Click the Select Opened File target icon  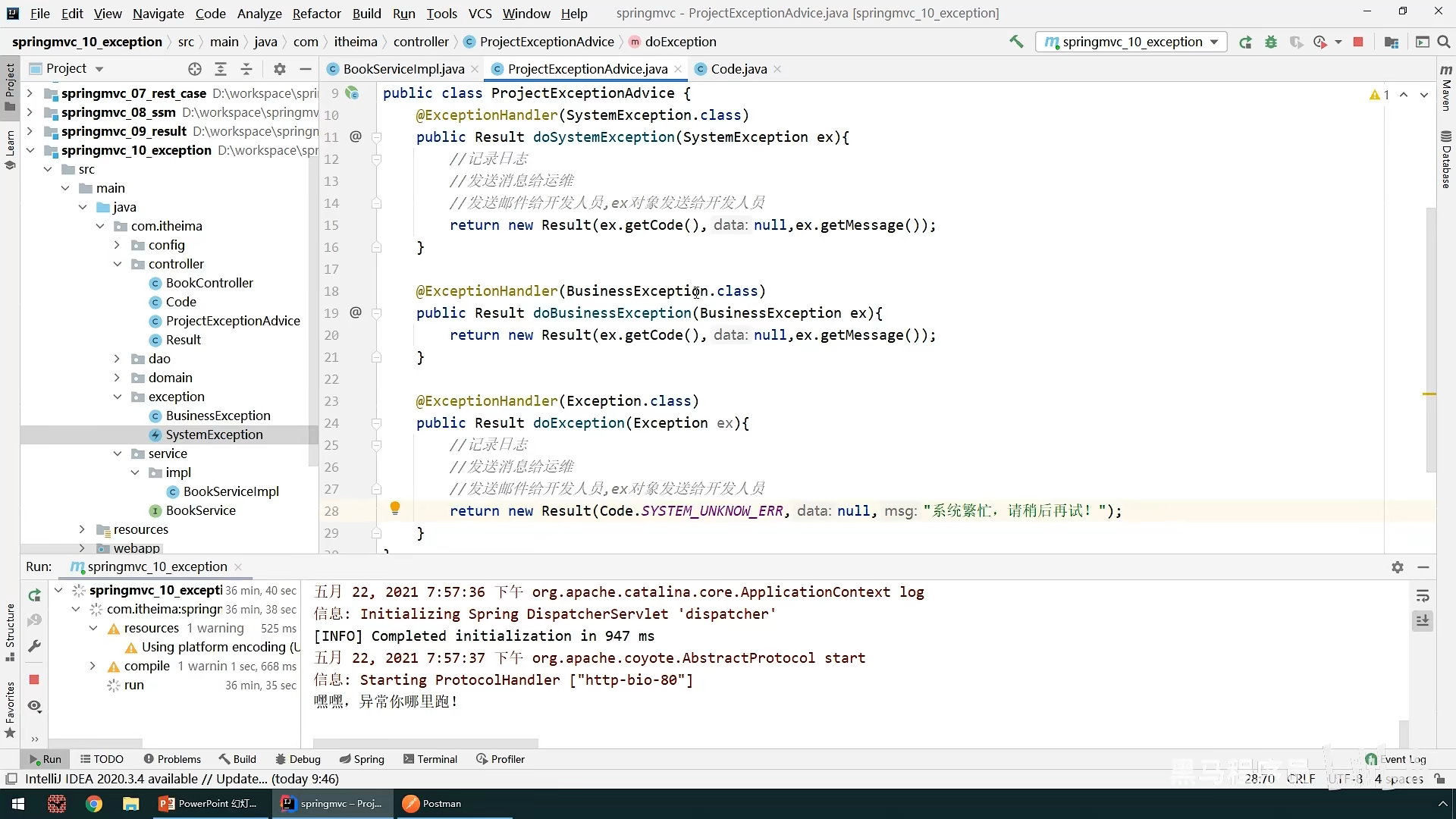195,69
